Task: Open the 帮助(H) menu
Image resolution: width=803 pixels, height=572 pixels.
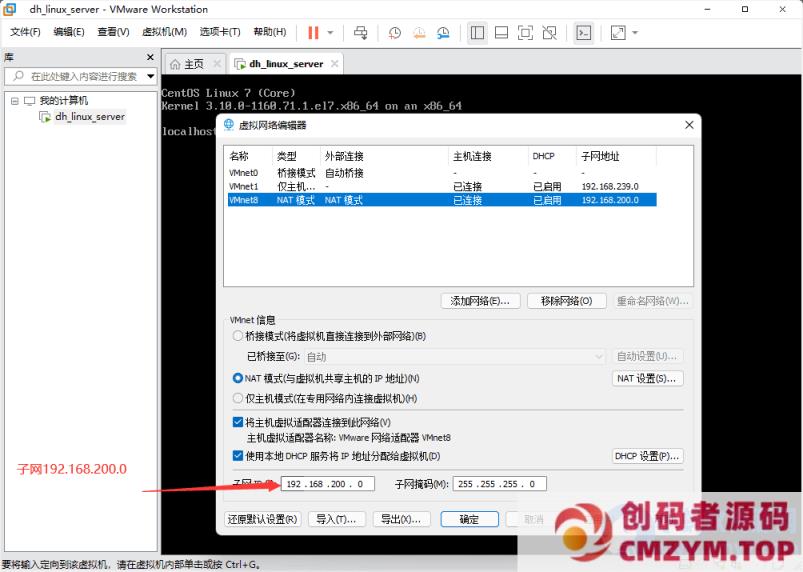Action: [270, 32]
